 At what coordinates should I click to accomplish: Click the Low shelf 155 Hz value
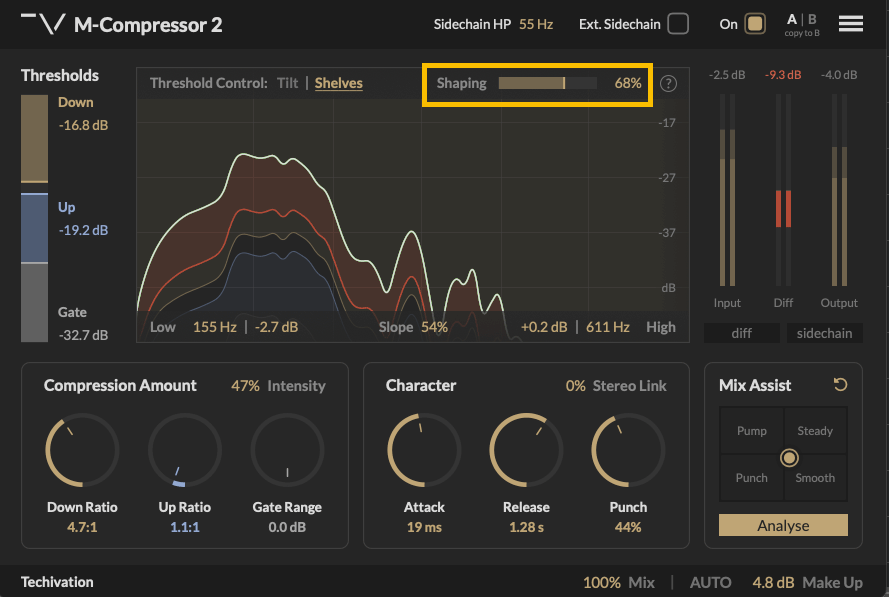point(214,327)
